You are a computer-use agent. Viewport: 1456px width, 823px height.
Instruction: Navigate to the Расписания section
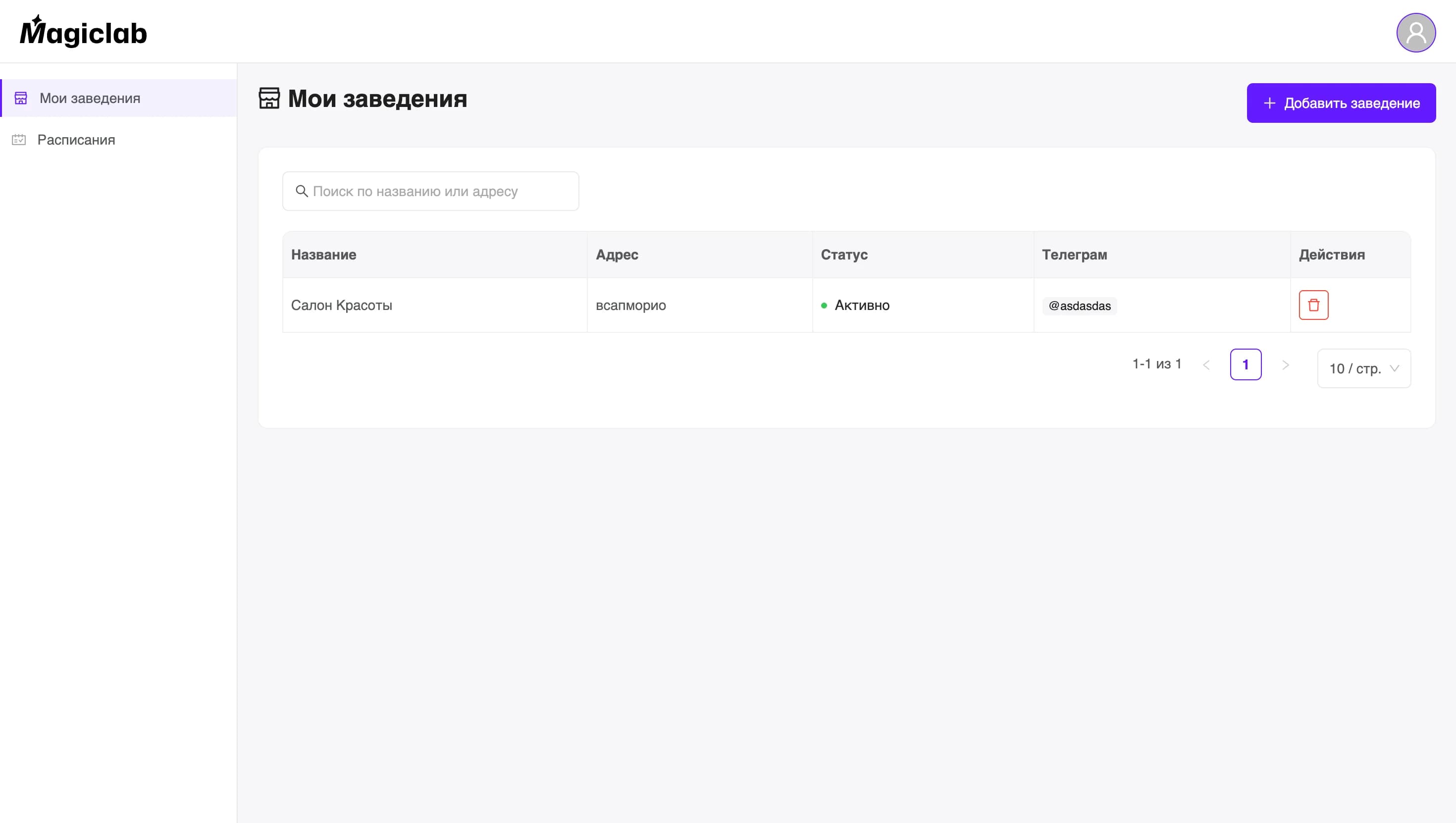tap(76, 140)
